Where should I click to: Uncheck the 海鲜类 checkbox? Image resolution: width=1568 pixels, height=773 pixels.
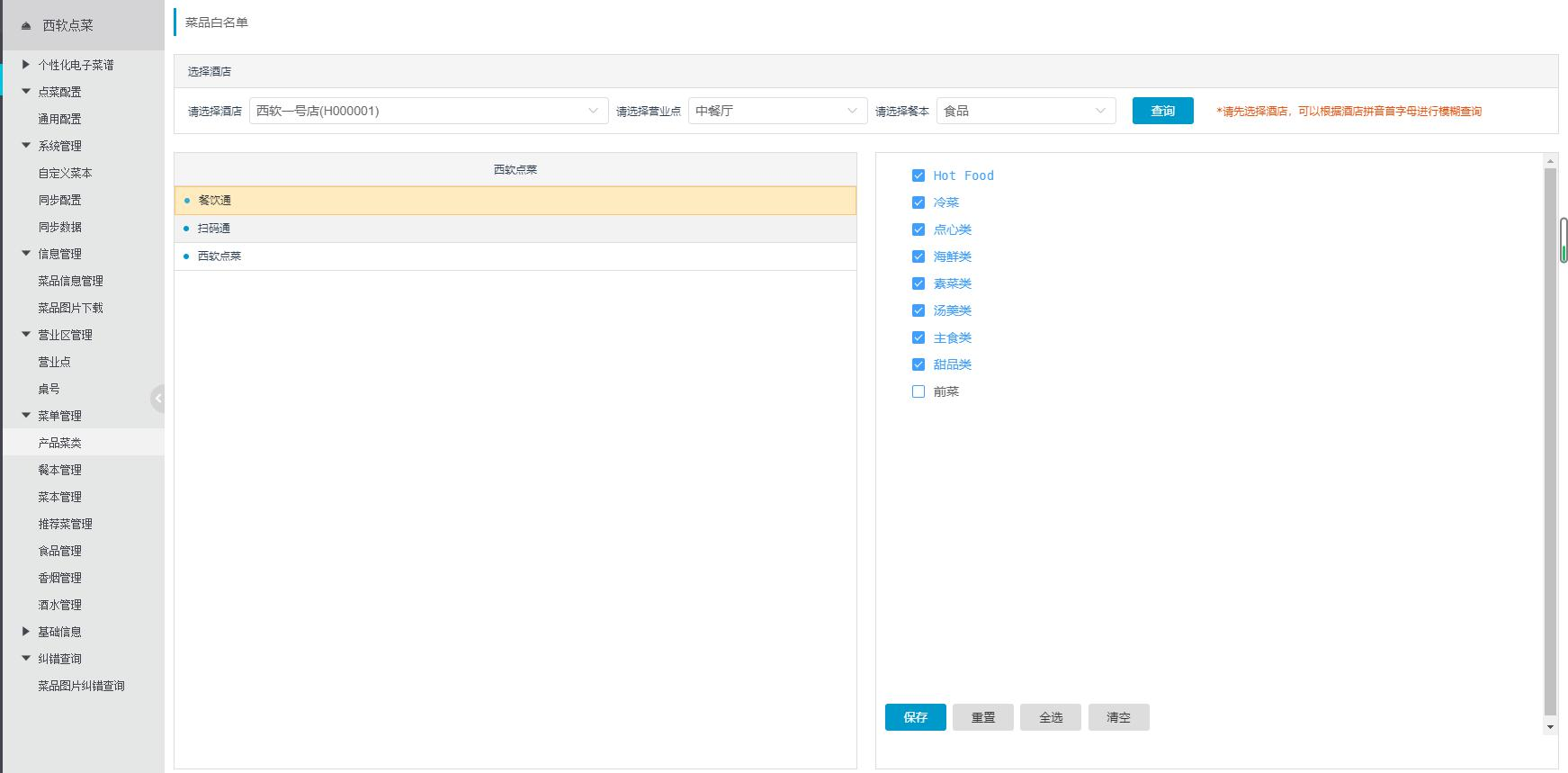918,256
